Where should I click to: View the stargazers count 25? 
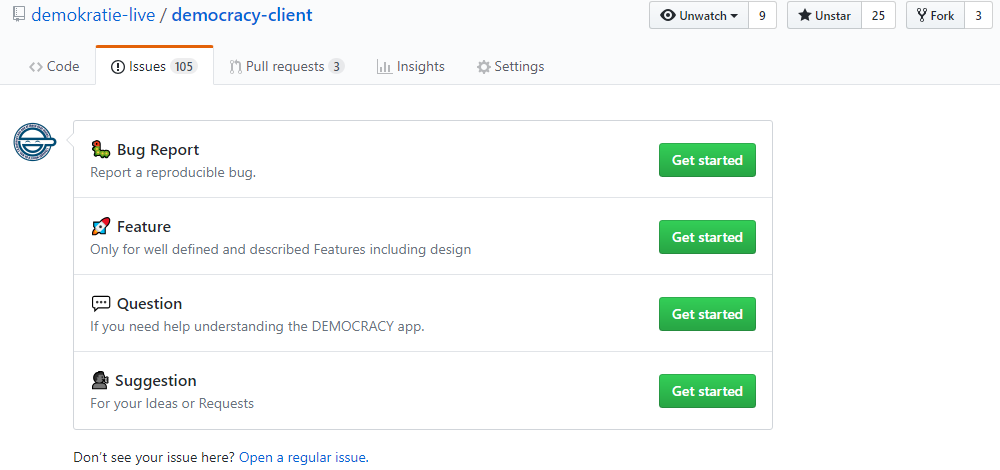click(878, 16)
